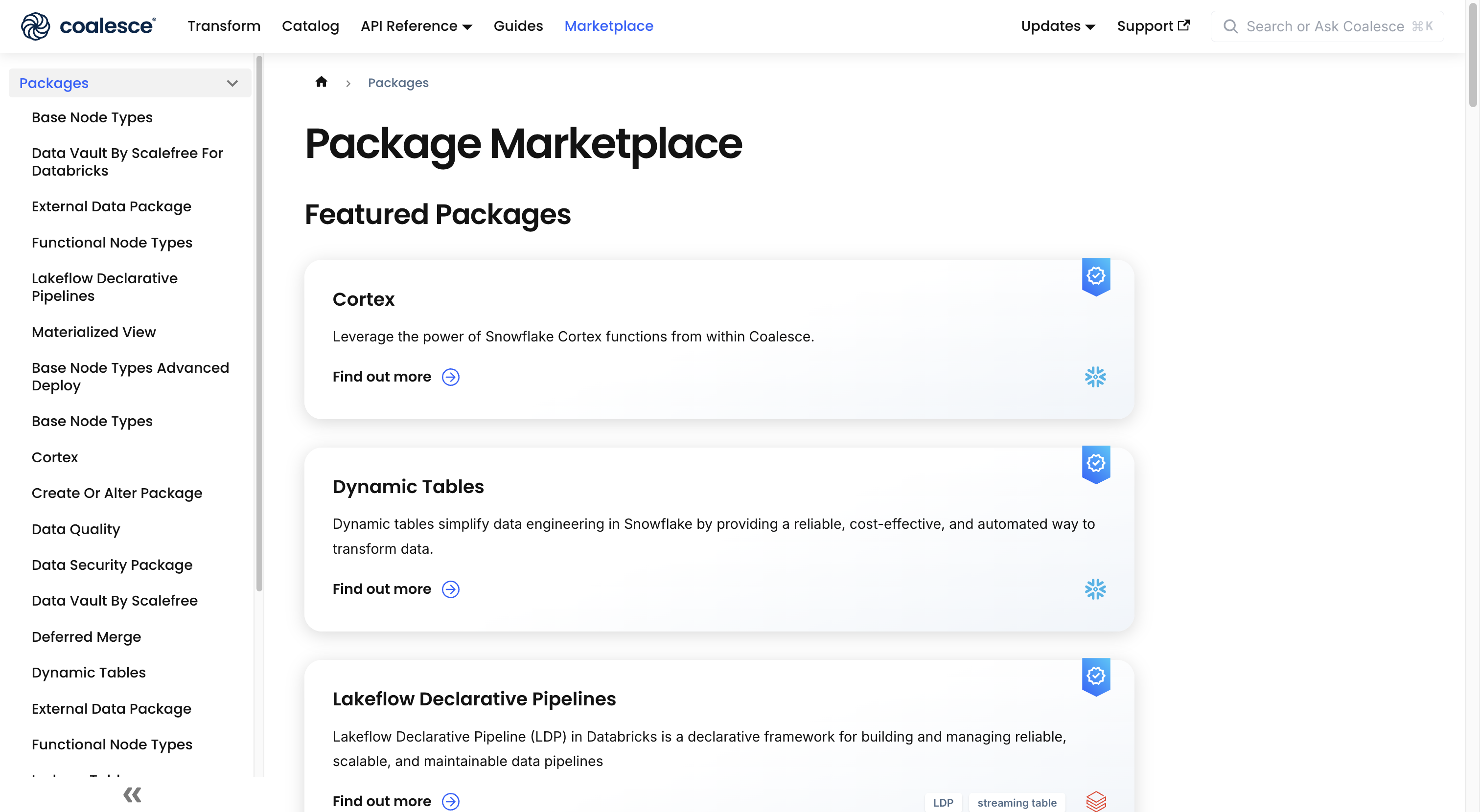Click the LDP tag on Lakeflow card

tap(944, 802)
